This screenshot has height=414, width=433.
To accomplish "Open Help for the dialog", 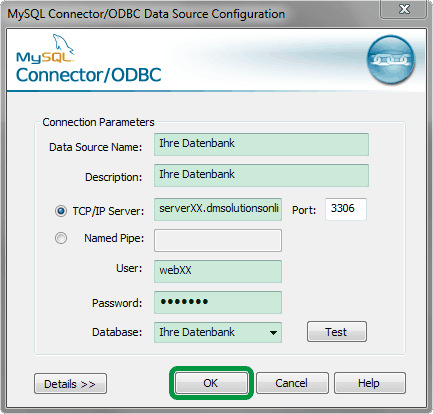I will coord(370,383).
